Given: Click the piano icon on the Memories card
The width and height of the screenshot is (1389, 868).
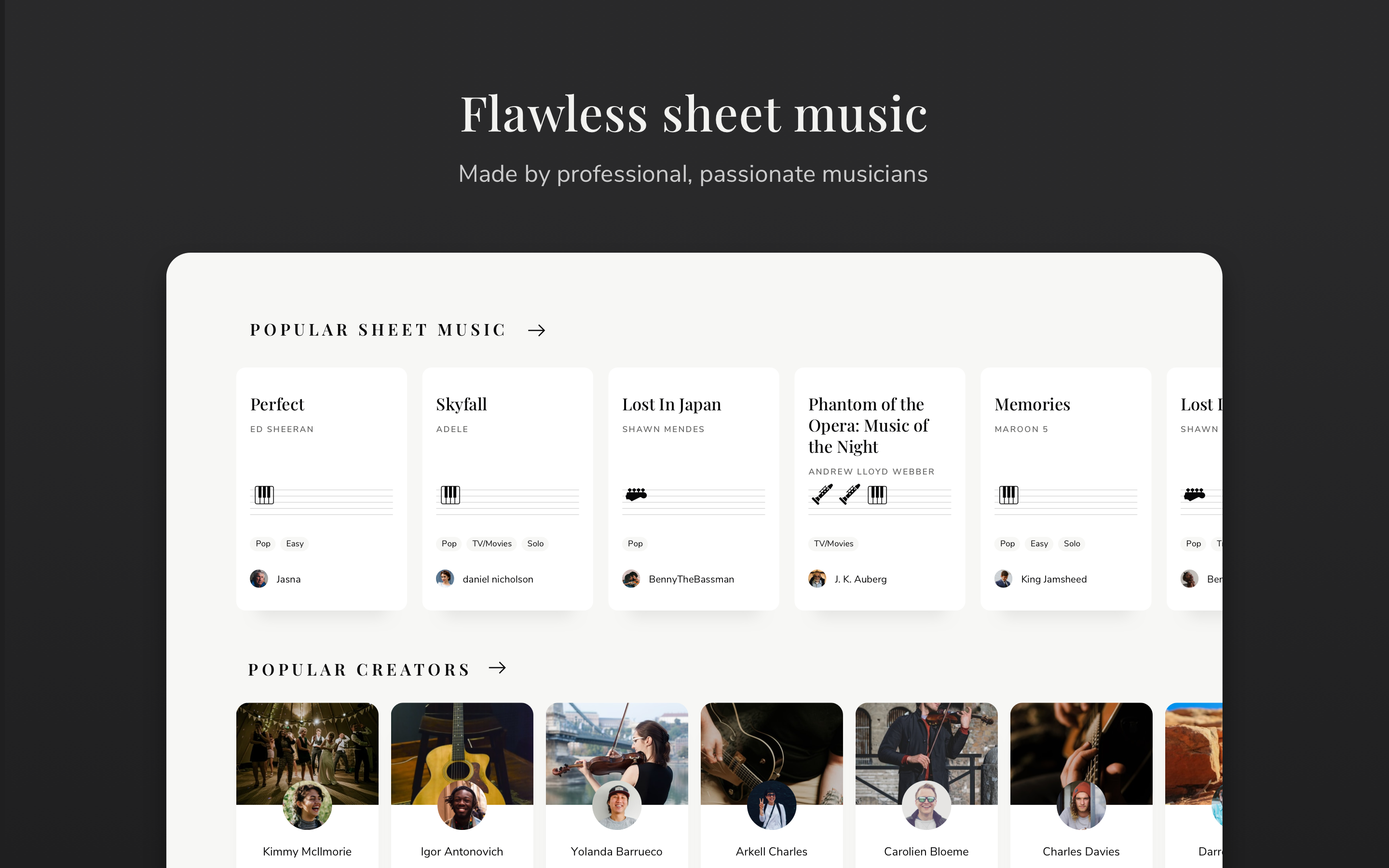Looking at the screenshot, I should click(1008, 494).
